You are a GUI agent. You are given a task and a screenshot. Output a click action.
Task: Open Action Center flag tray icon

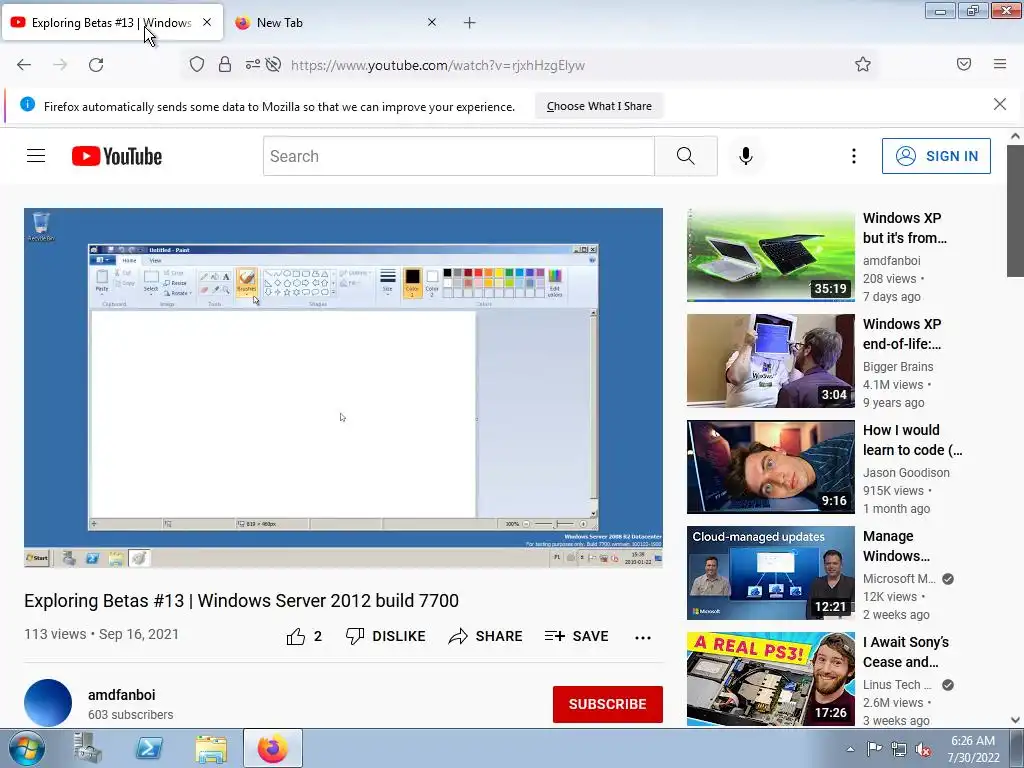coord(874,749)
